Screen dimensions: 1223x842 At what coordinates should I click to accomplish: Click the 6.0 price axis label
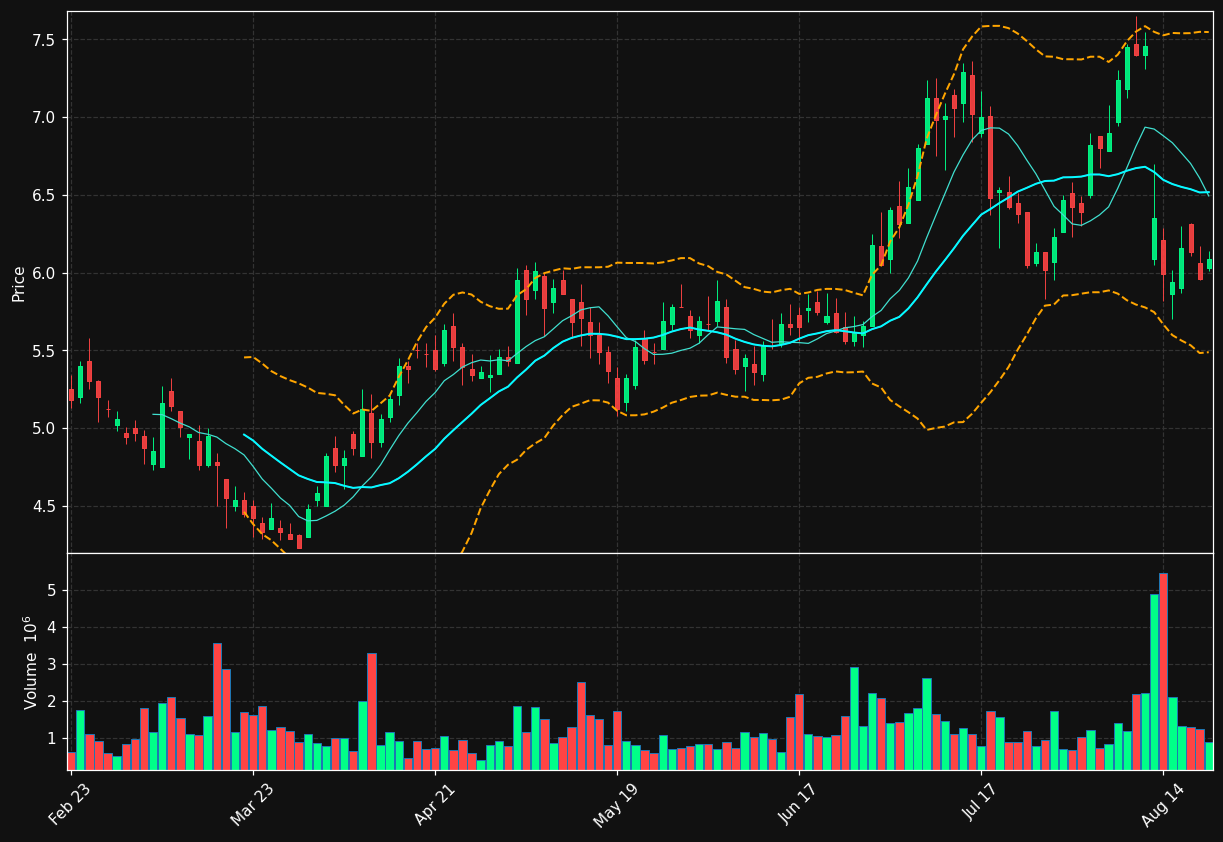coord(44,273)
